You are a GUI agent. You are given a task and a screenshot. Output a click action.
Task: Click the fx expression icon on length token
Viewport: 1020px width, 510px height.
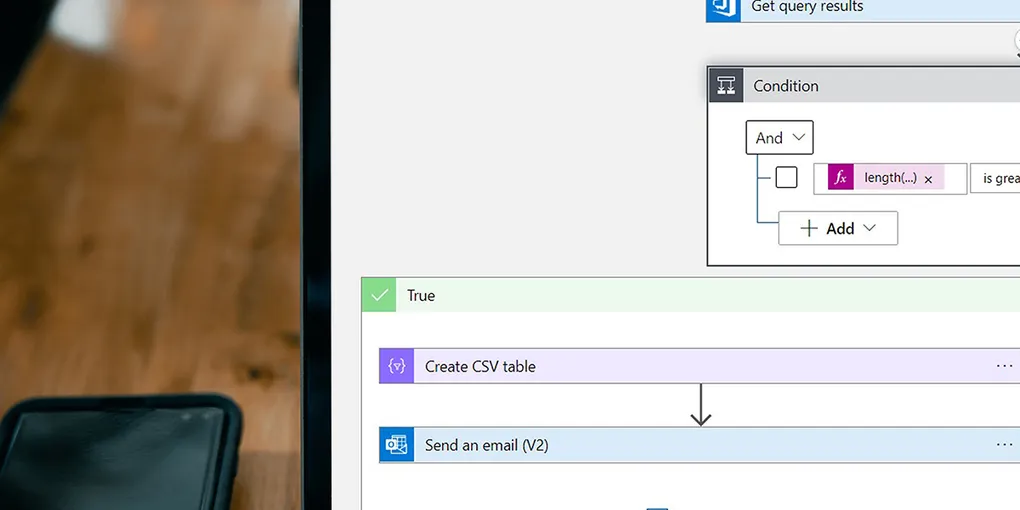pyautogui.click(x=841, y=178)
